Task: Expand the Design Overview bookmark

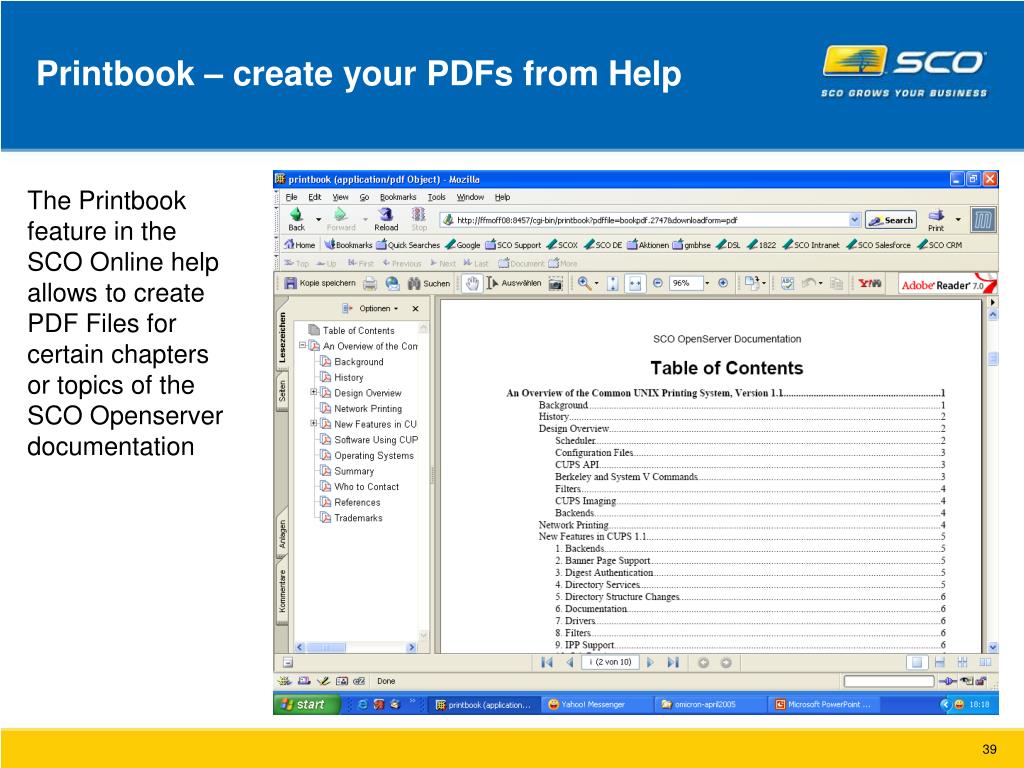Action: 313,392
